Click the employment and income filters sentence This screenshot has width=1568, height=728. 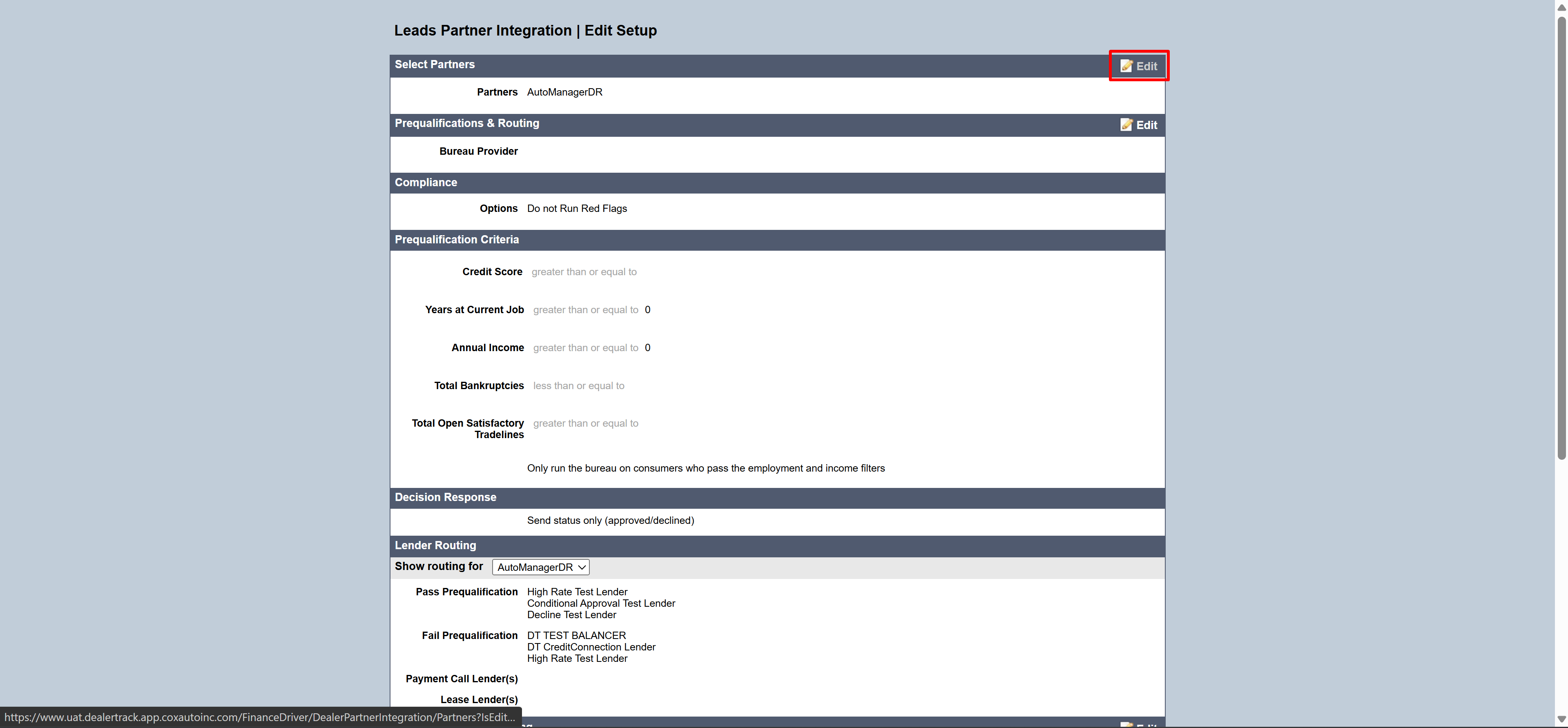[705, 468]
